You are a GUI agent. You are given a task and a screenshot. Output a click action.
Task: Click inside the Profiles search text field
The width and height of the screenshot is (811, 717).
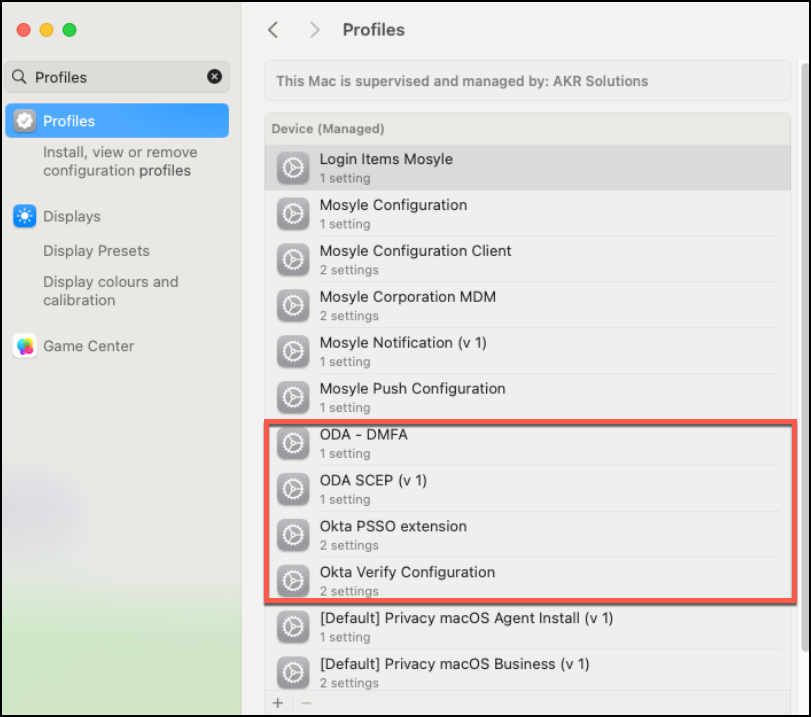pyautogui.click(x=115, y=77)
